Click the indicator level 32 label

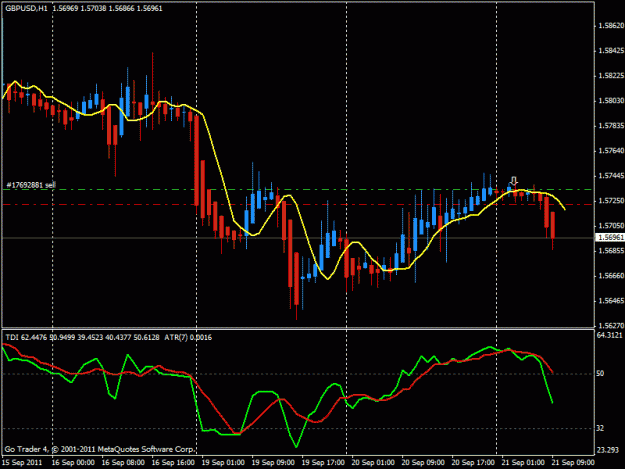point(600,428)
